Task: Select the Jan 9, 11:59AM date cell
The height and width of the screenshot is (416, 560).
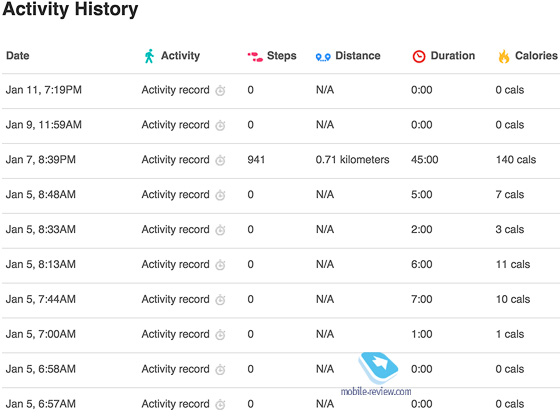Action: pyautogui.click(x=44, y=125)
